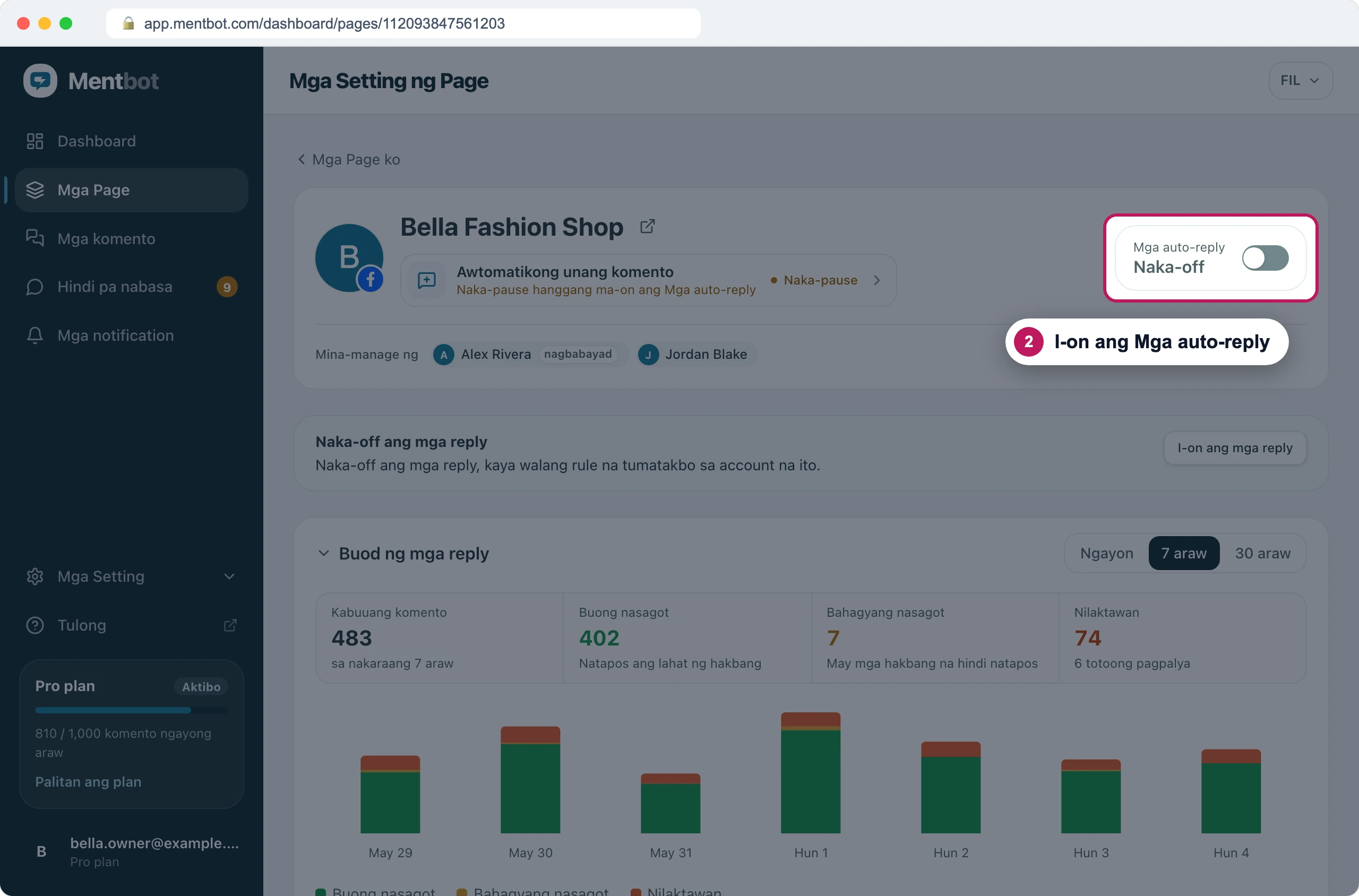Click the Palitan ang plan link
The width and height of the screenshot is (1359, 896).
coord(88,782)
